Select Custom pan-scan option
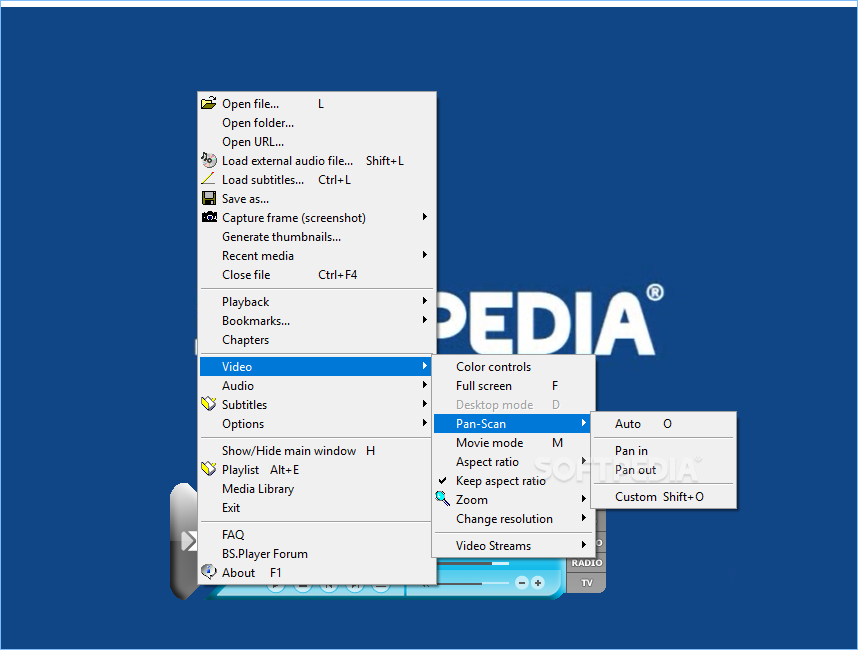858x650 pixels. tap(663, 497)
